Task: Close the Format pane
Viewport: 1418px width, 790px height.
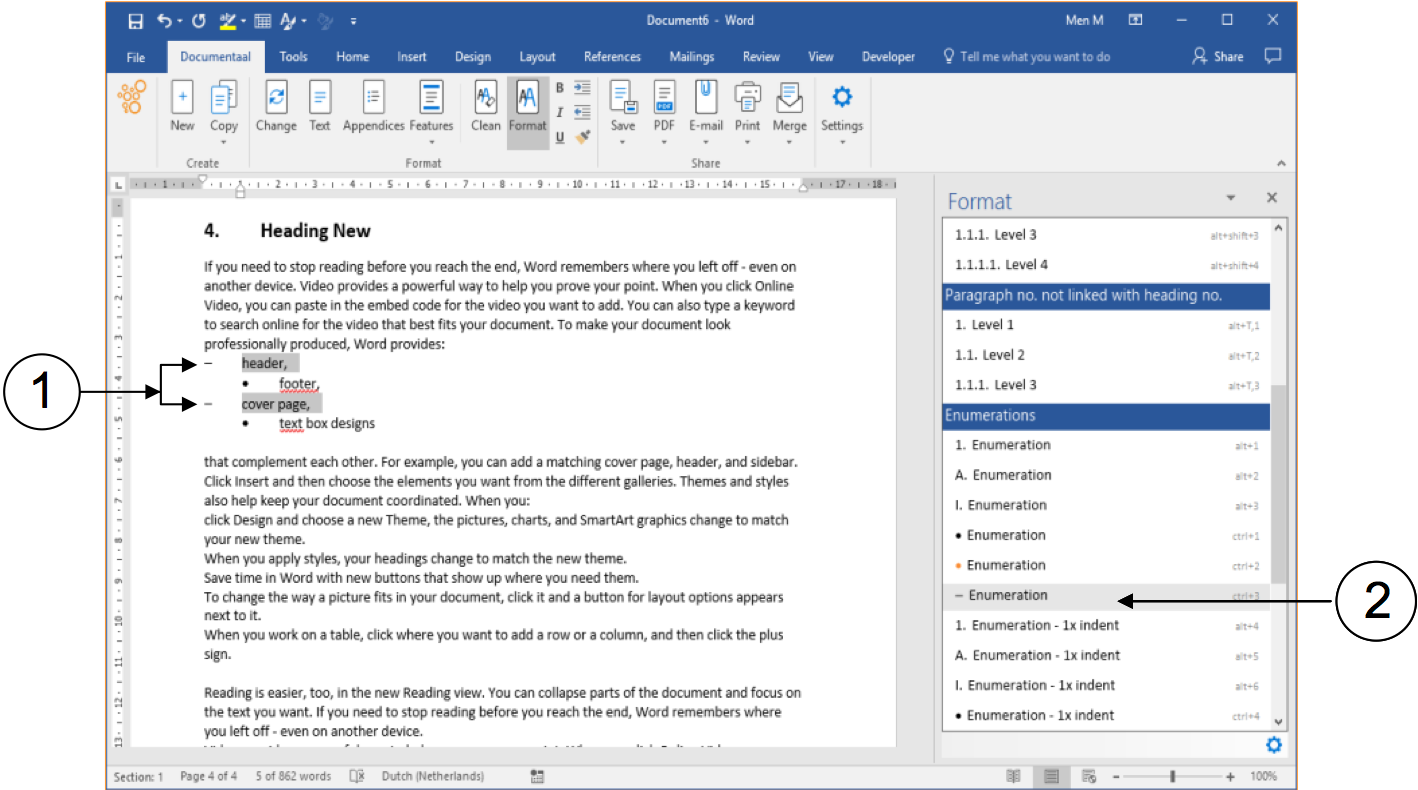Action: 1272,198
